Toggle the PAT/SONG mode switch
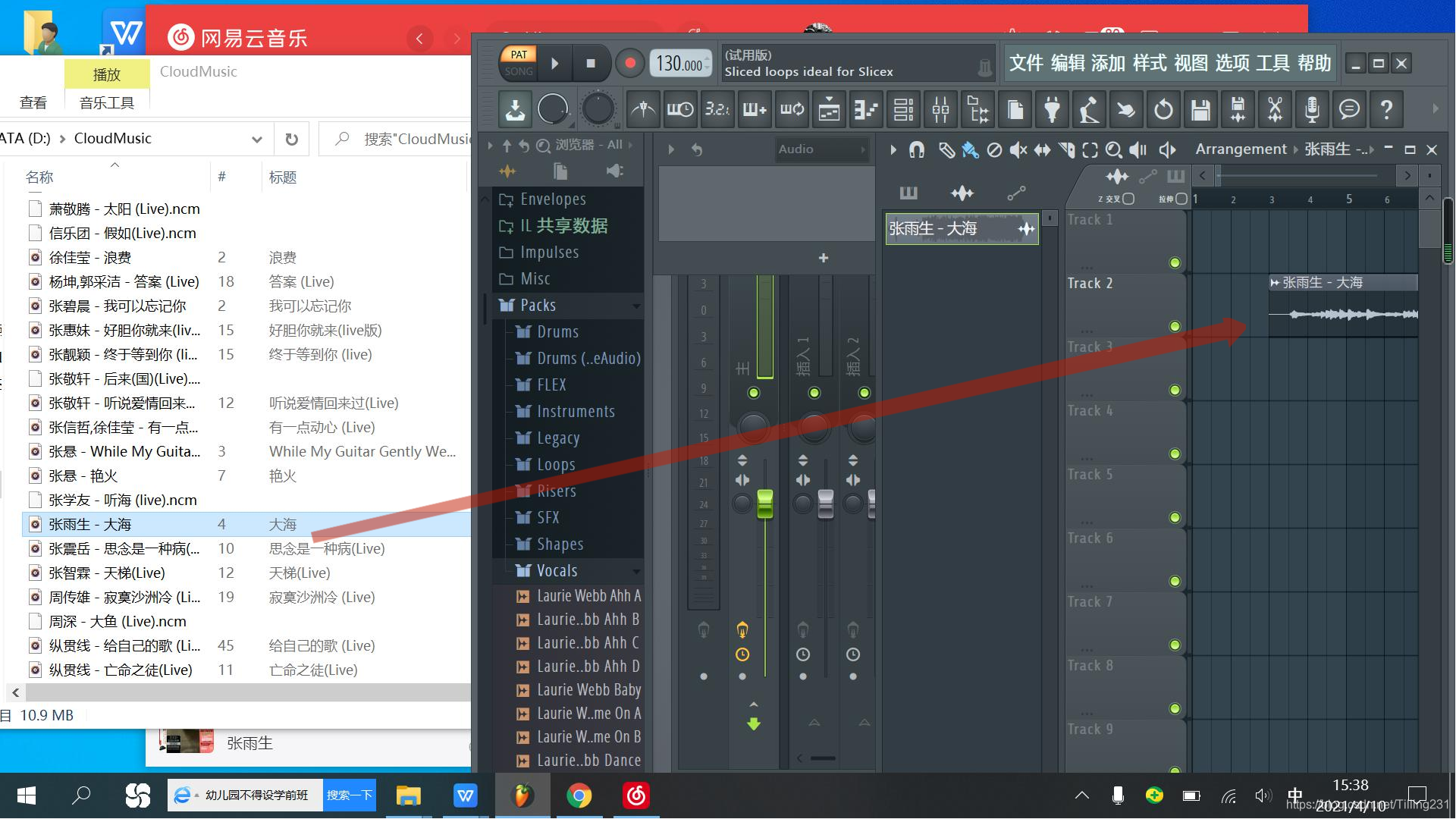Image resolution: width=1456 pixels, height=819 pixels. coord(519,63)
